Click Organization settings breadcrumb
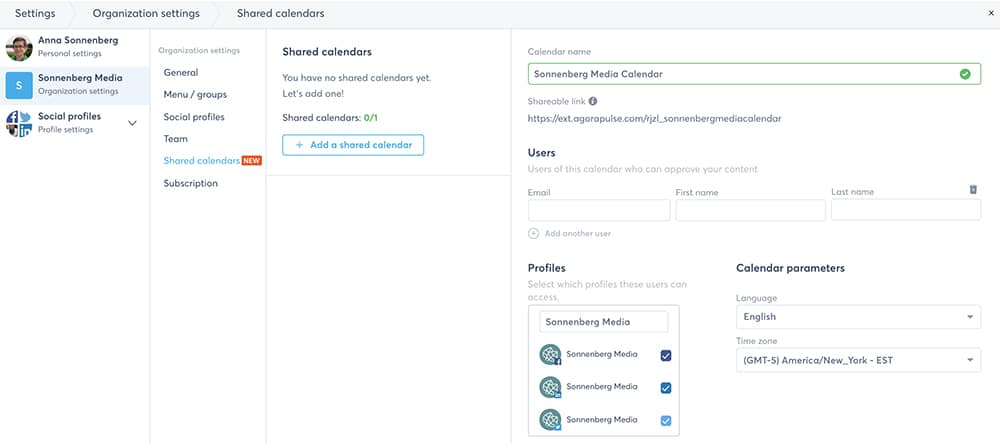Screen dimensions: 1000x443 [146, 13]
